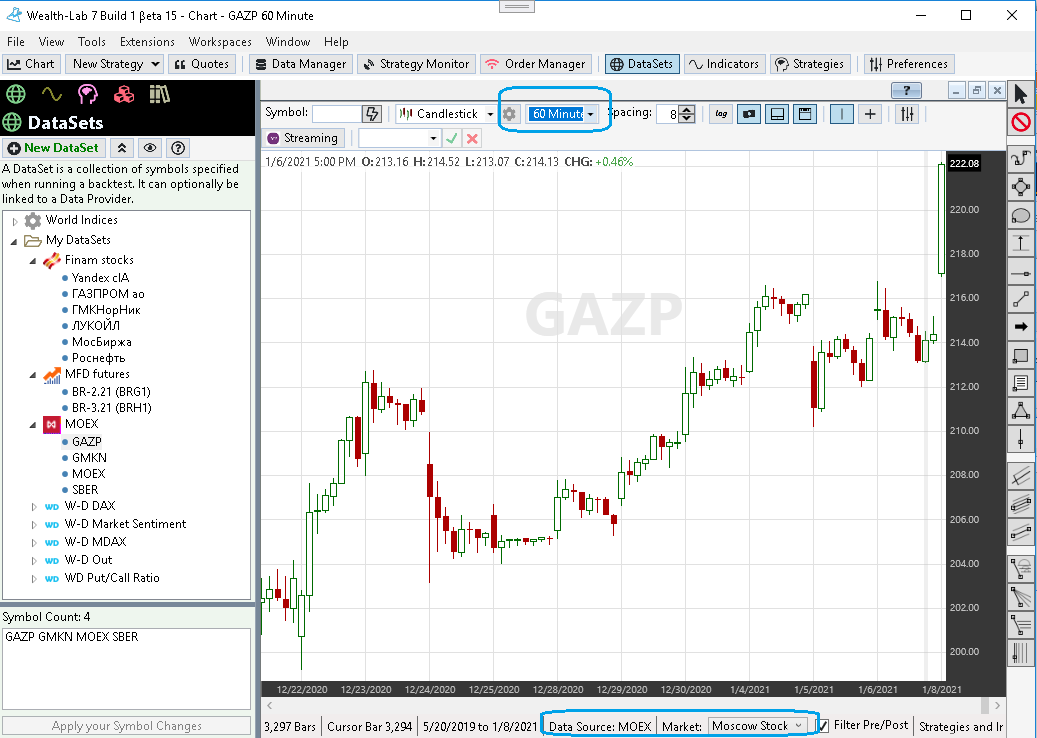
Task: Open the chart help question mark button
Action: 907,91
